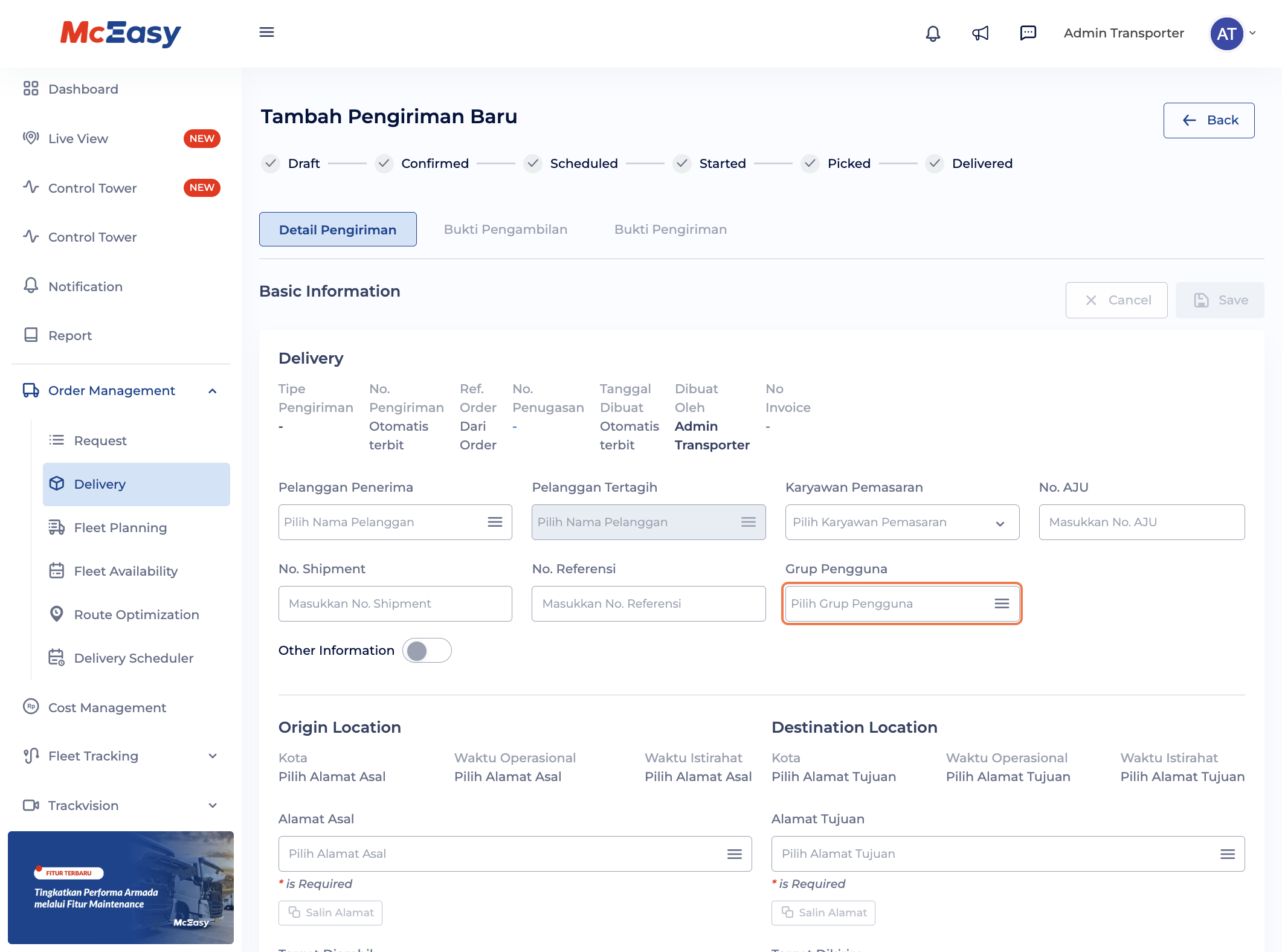Click the Delivered status checkmark
The height and width of the screenshot is (952, 1282).
tap(935, 163)
